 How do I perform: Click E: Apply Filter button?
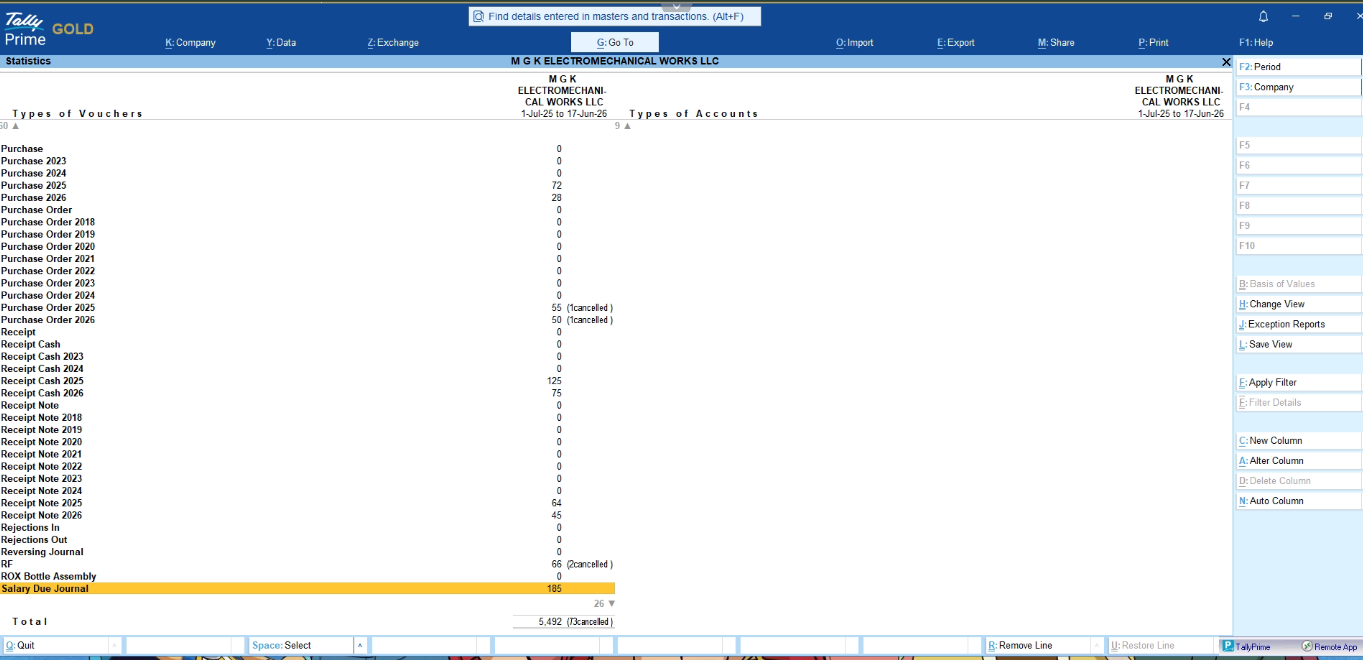[x=1298, y=382]
